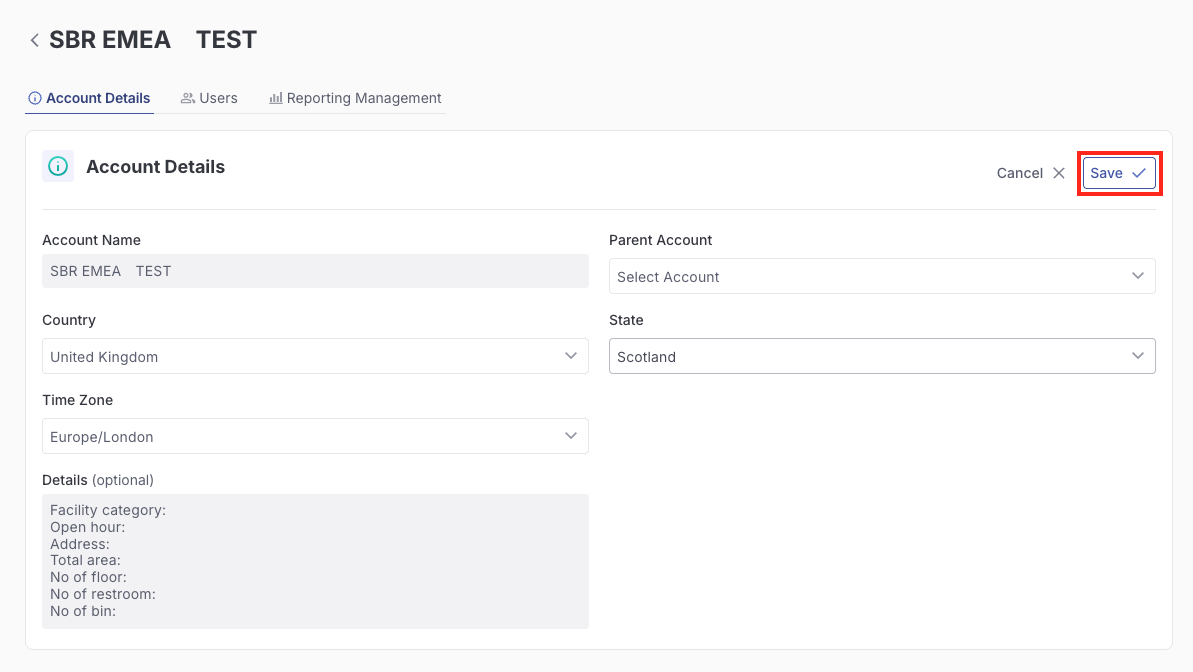Click the Account Name input field
Screen dimensions: 1193x672
(x=315, y=271)
